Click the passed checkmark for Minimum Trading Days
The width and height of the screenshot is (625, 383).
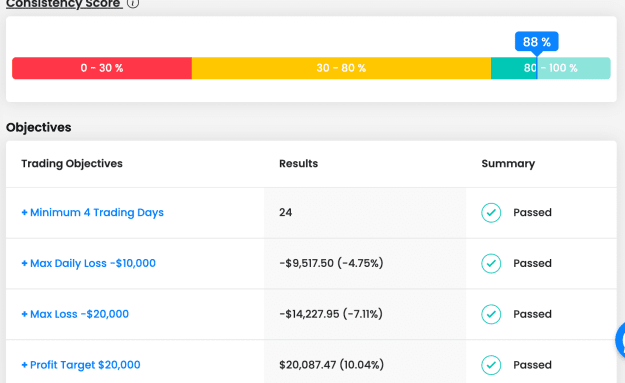click(x=491, y=212)
